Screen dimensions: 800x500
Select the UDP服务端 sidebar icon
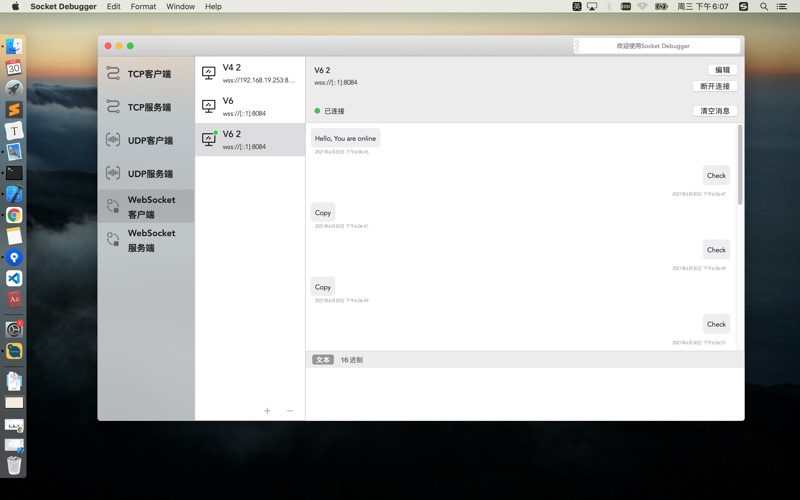click(113, 173)
